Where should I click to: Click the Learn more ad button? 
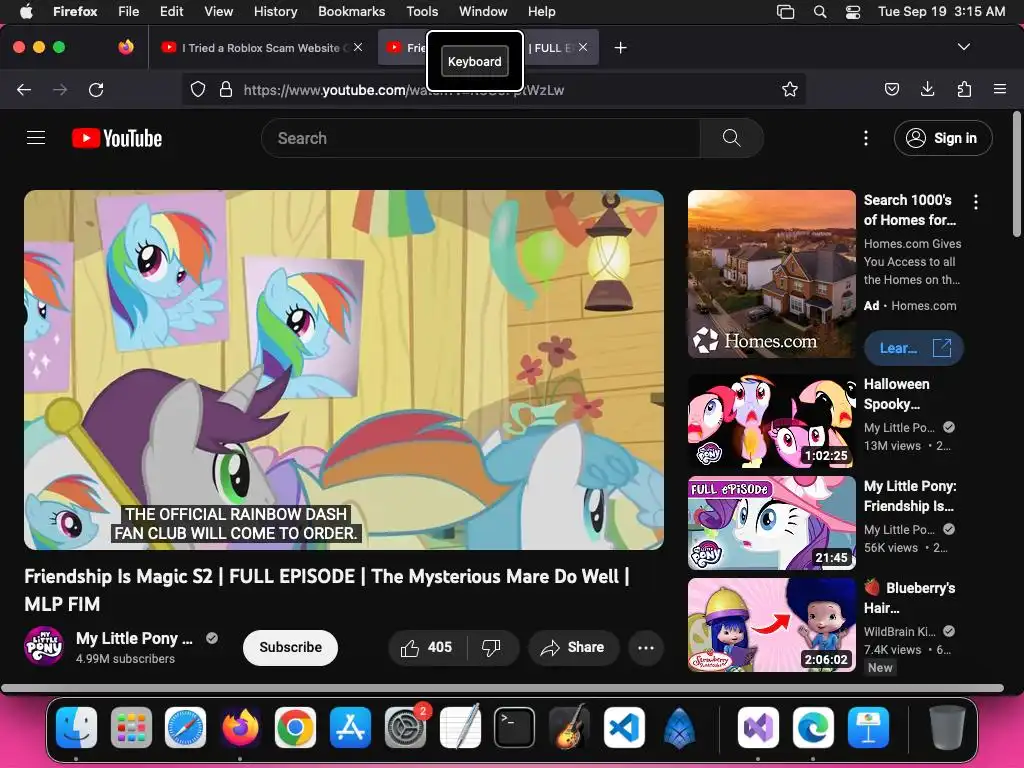(x=914, y=348)
